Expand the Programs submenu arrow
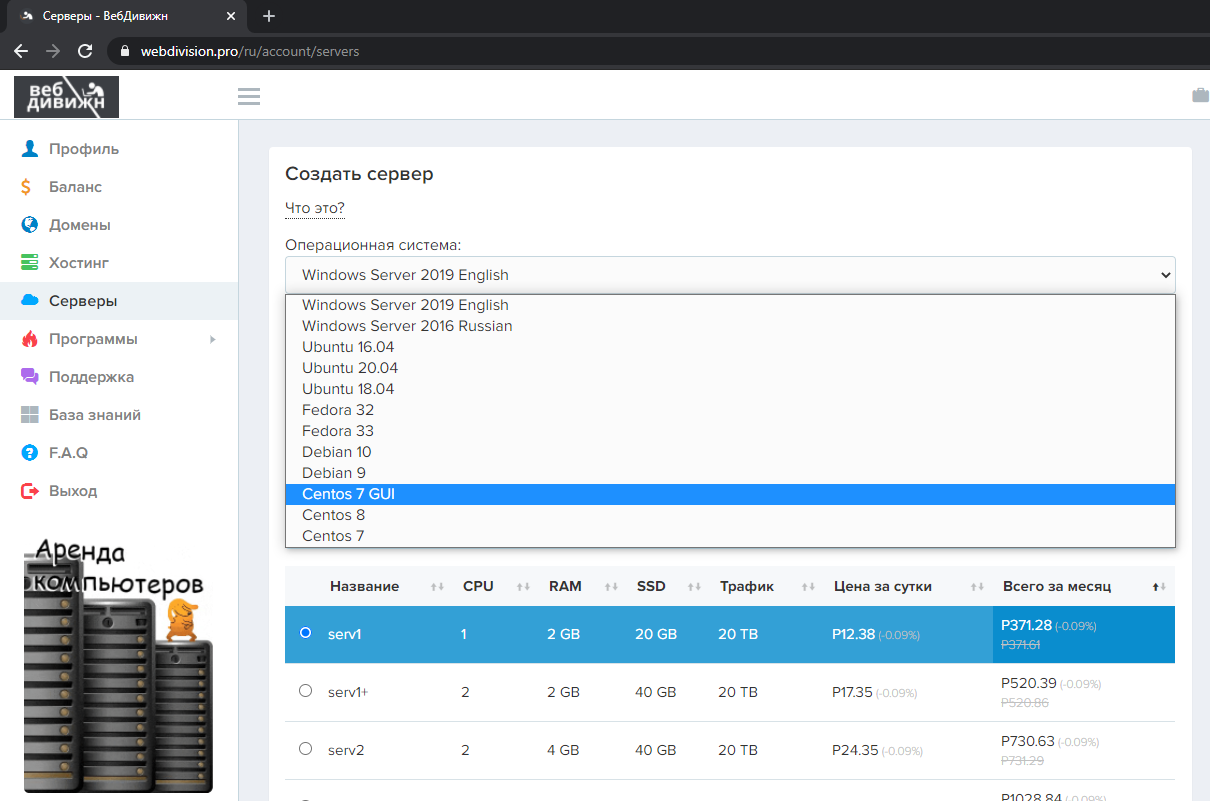 tap(212, 340)
